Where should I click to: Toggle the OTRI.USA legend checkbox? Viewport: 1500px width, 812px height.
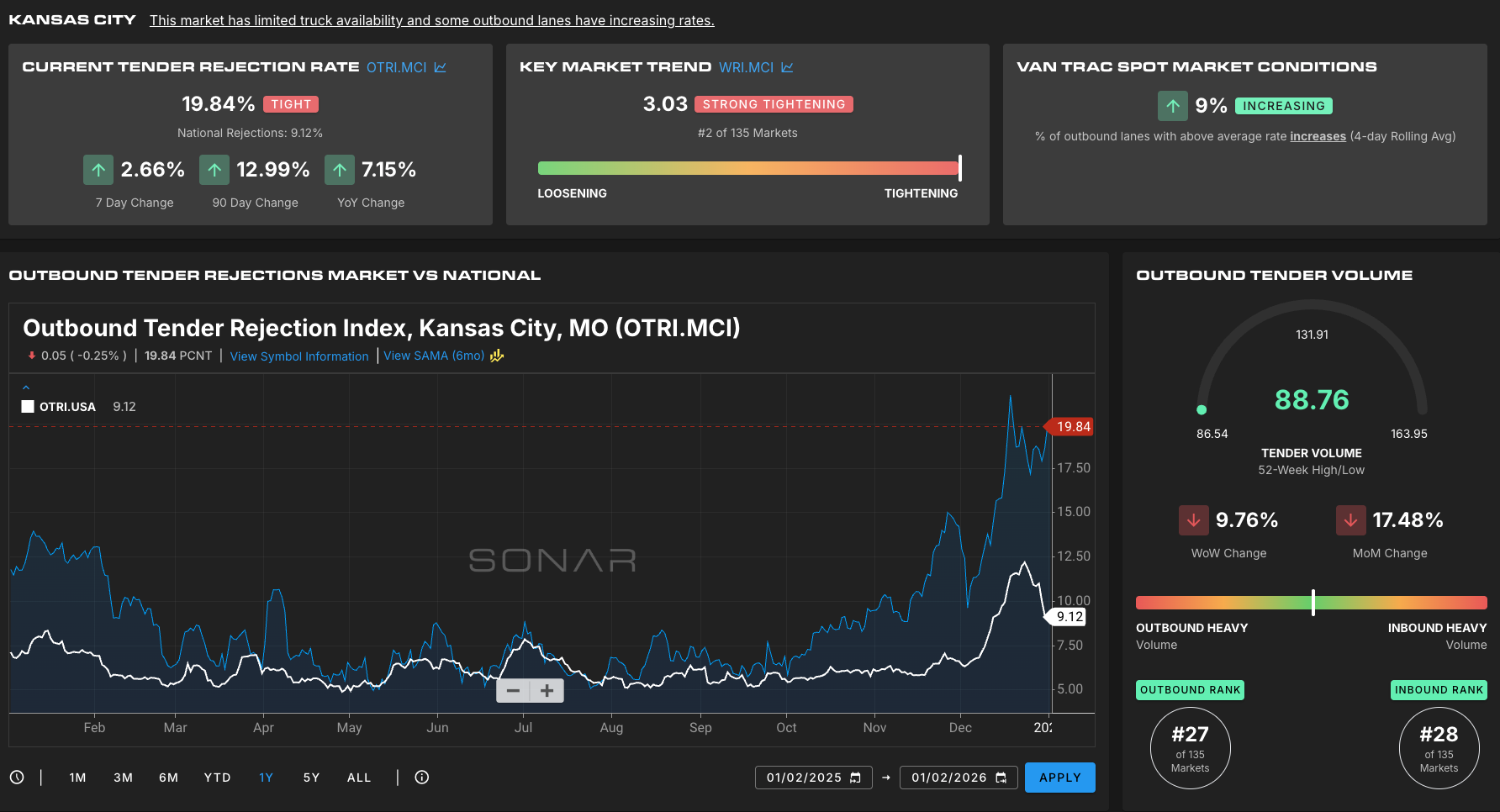28,407
